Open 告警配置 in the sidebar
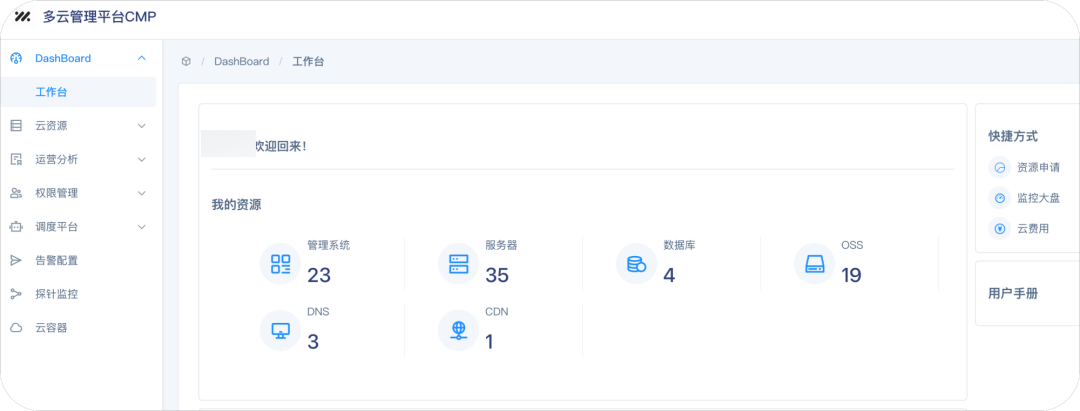 (x=56, y=260)
